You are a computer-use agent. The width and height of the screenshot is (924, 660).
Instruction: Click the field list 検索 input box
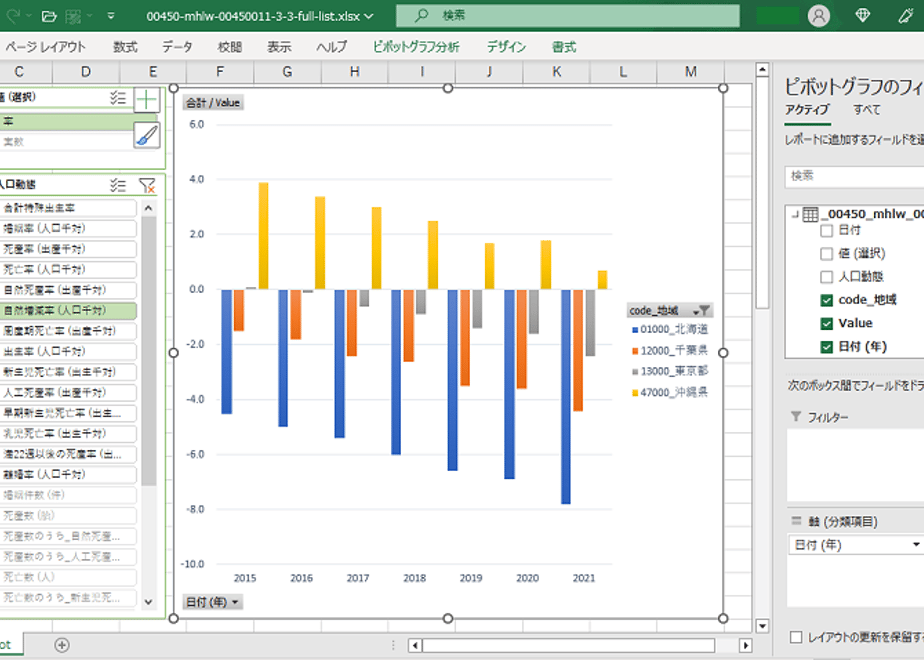pos(854,176)
